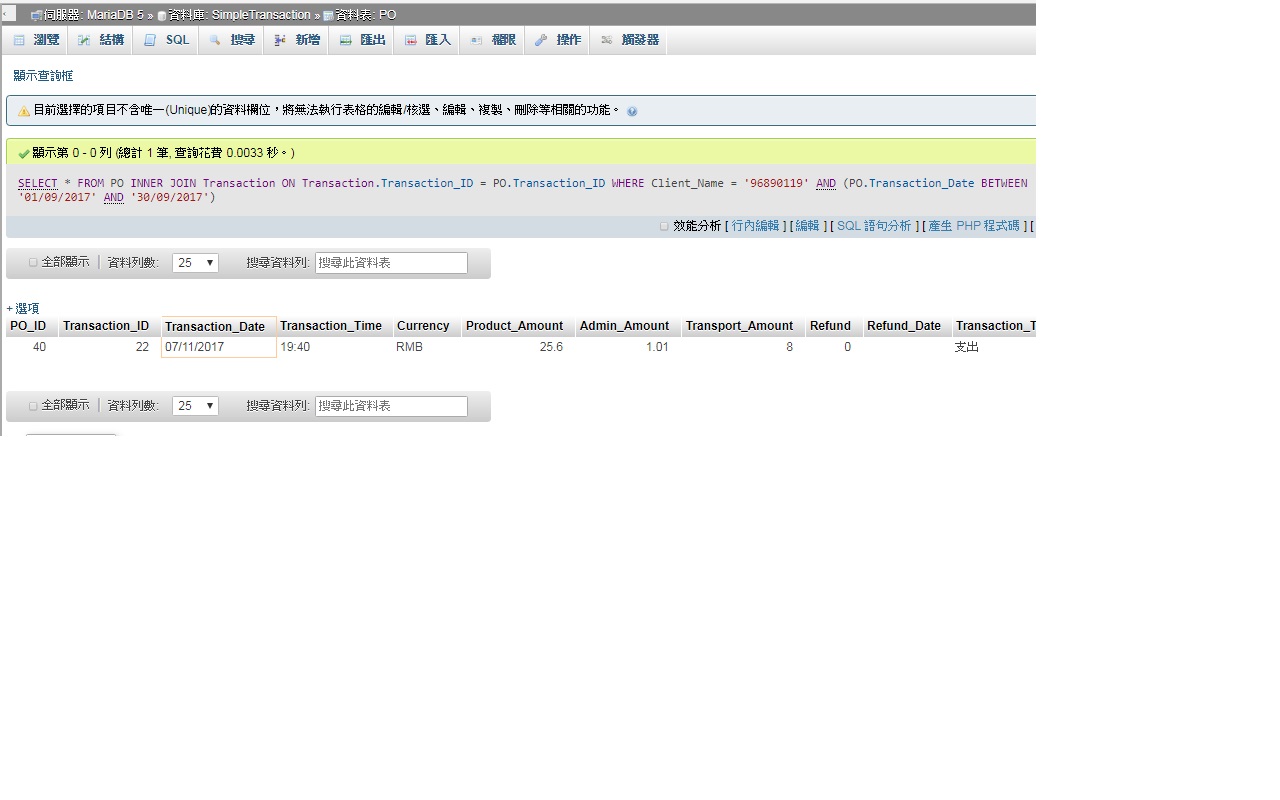Switch to the 匯出 (Export) tab
This screenshot has width=1280, height=800.
[x=362, y=40]
